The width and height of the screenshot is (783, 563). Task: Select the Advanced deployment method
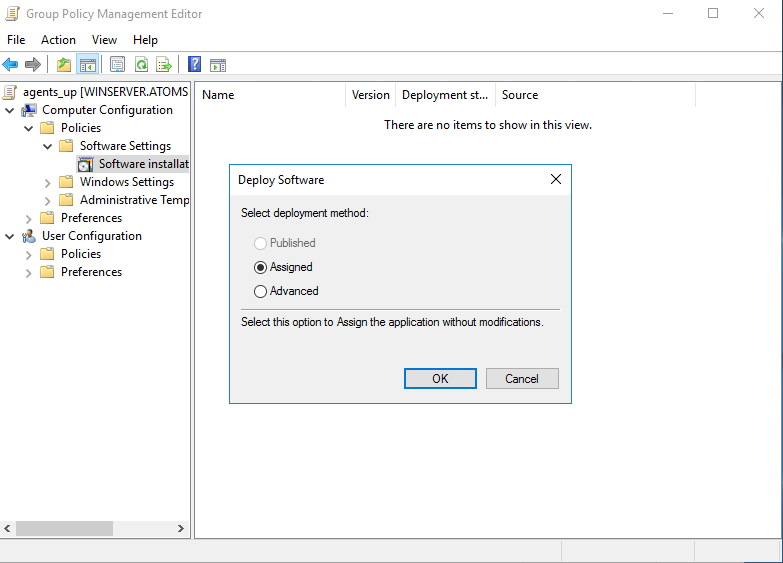point(261,291)
